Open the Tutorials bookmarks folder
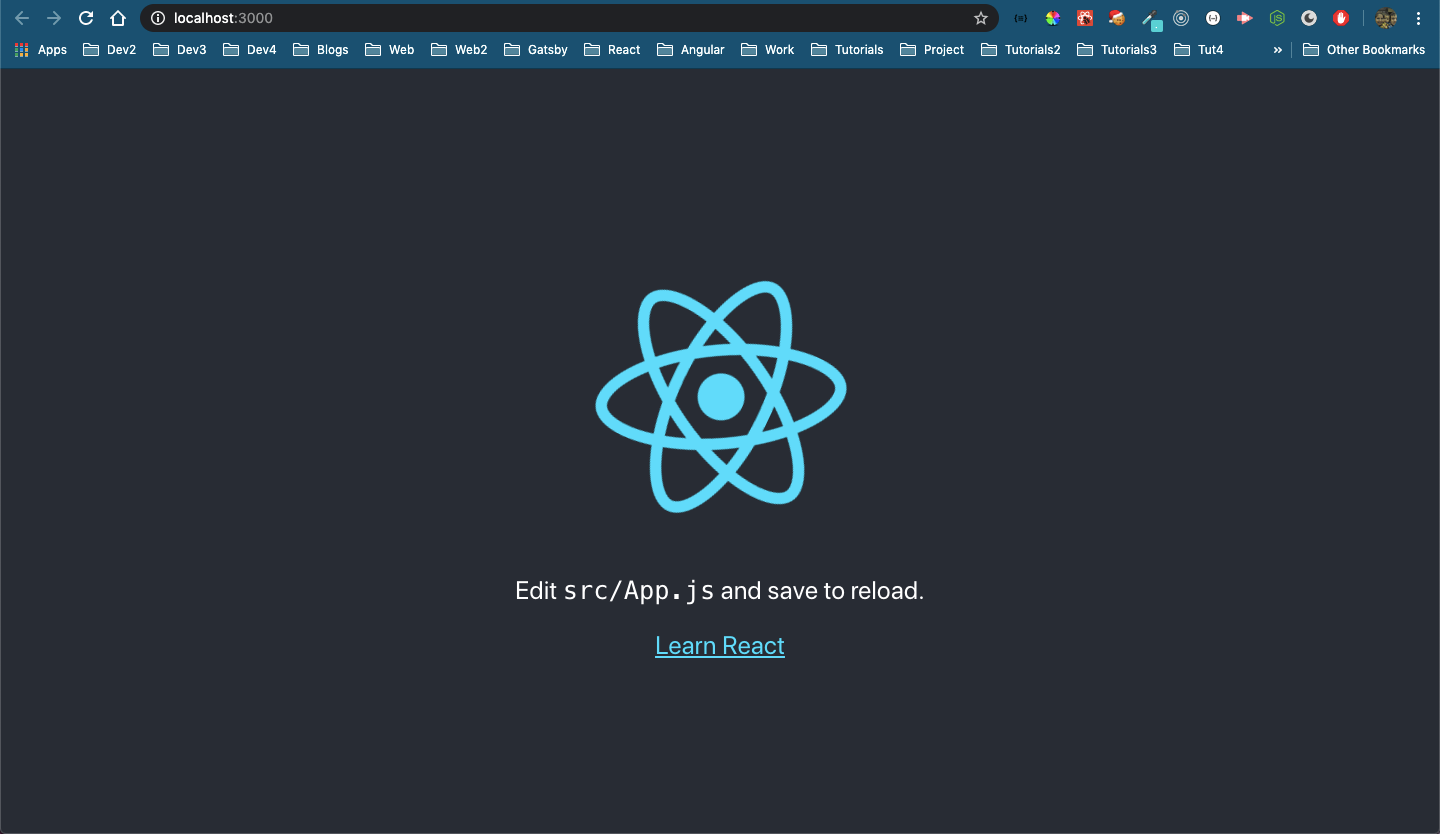Image resolution: width=1440 pixels, height=834 pixels. 847,49
